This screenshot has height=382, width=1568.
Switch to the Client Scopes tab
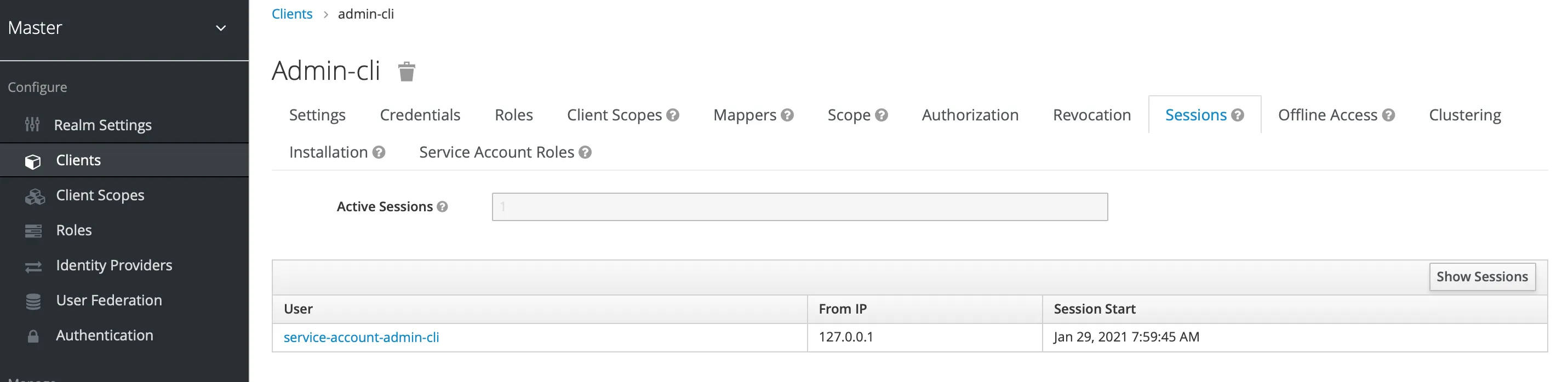614,115
